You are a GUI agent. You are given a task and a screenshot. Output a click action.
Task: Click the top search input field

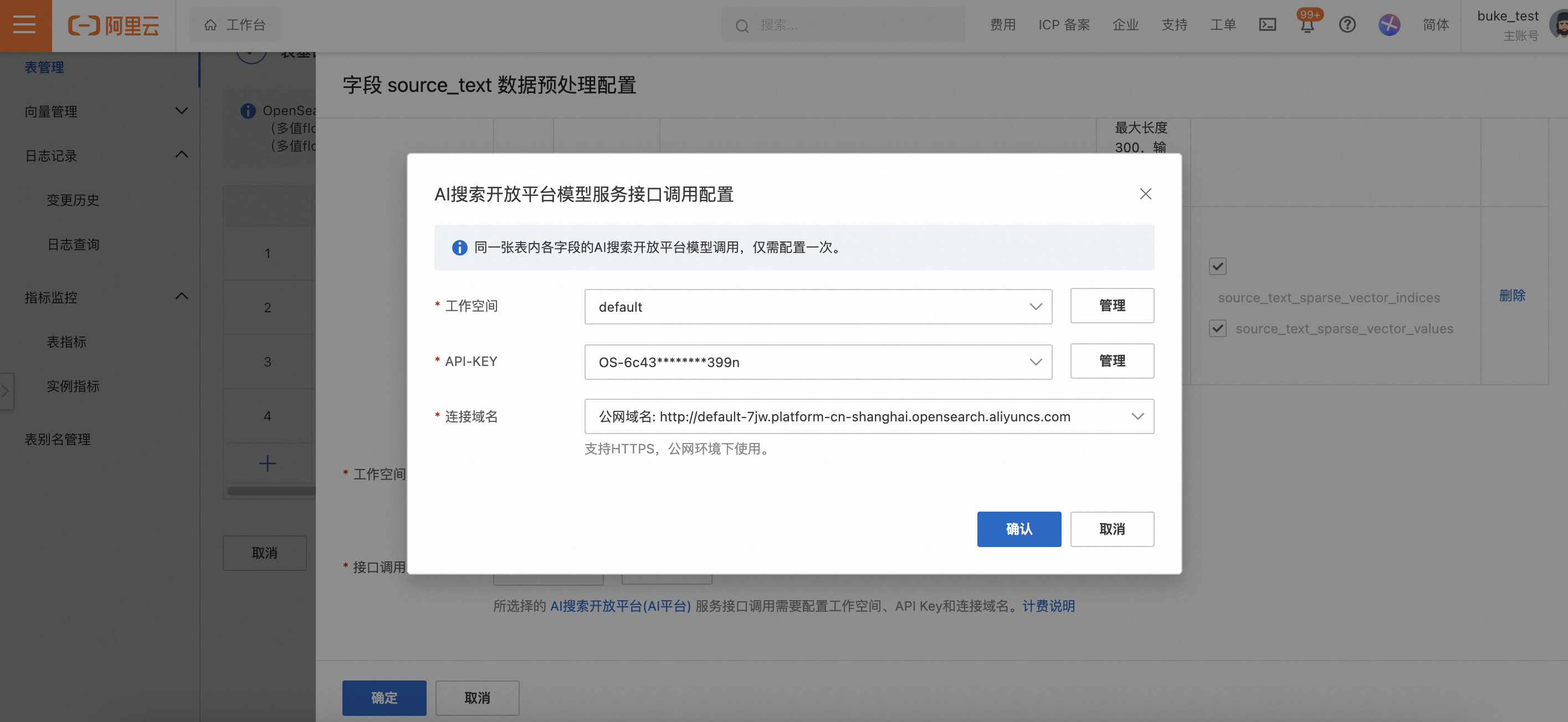[x=852, y=25]
